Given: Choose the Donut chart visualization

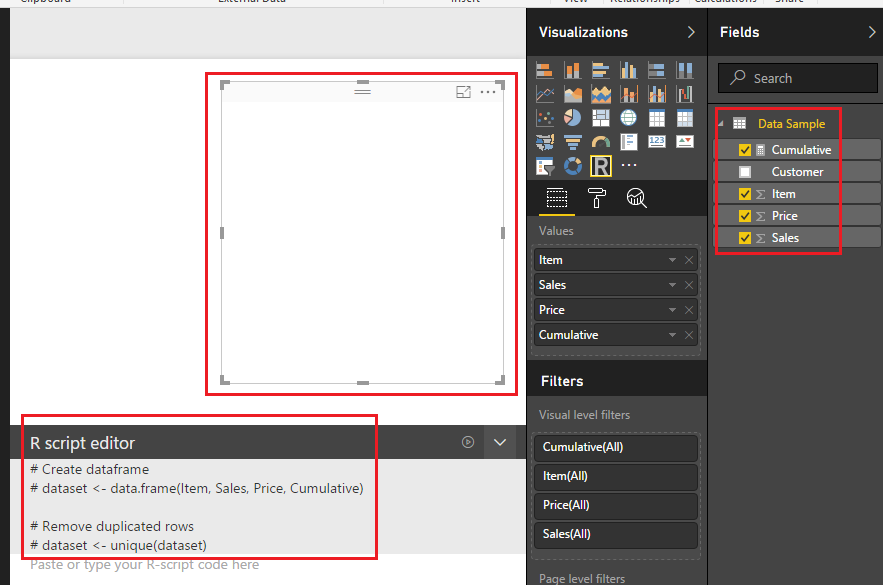Looking at the screenshot, I should click(573, 166).
